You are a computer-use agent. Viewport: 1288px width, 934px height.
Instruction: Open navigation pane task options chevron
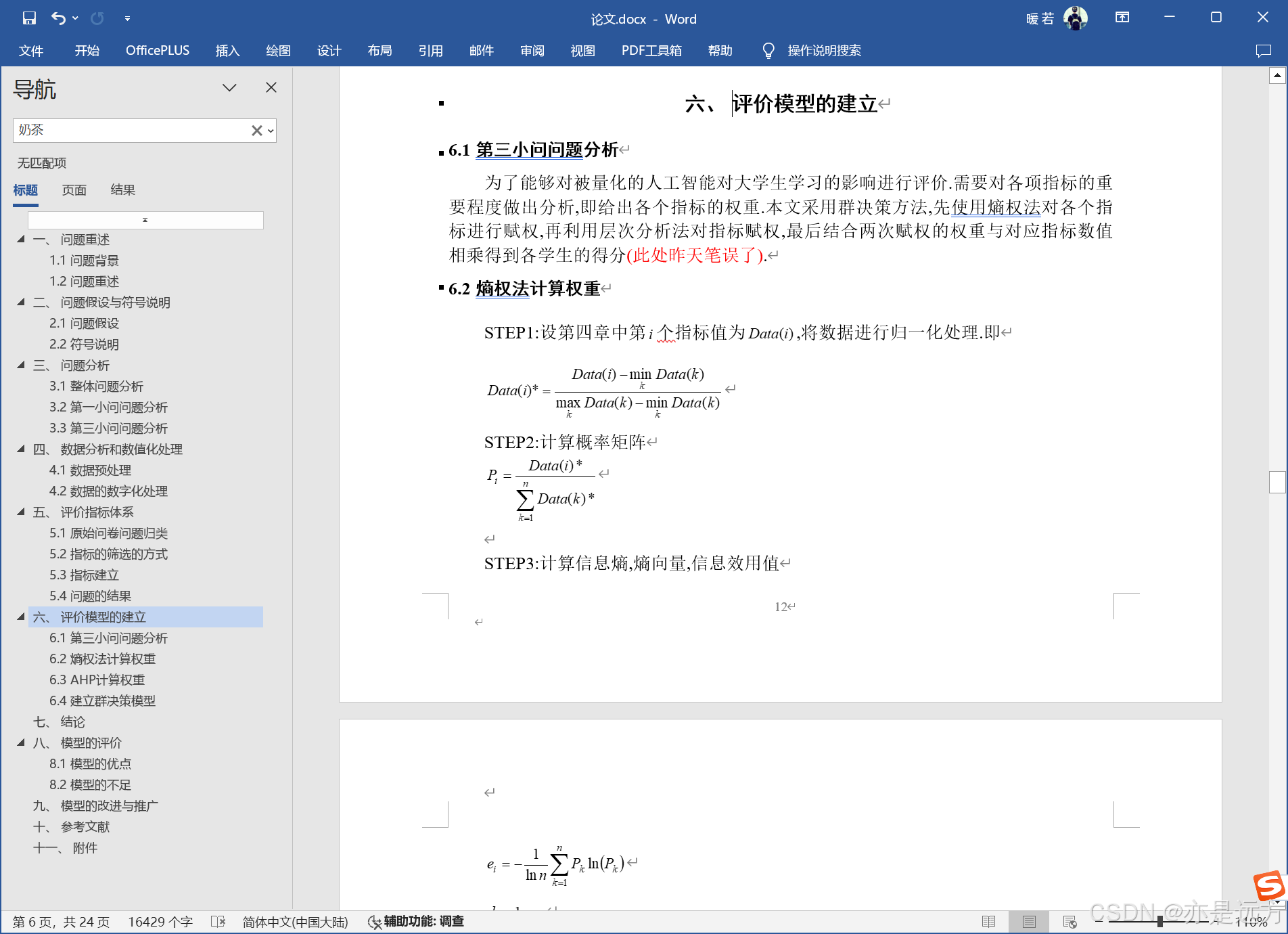coord(229,87)
